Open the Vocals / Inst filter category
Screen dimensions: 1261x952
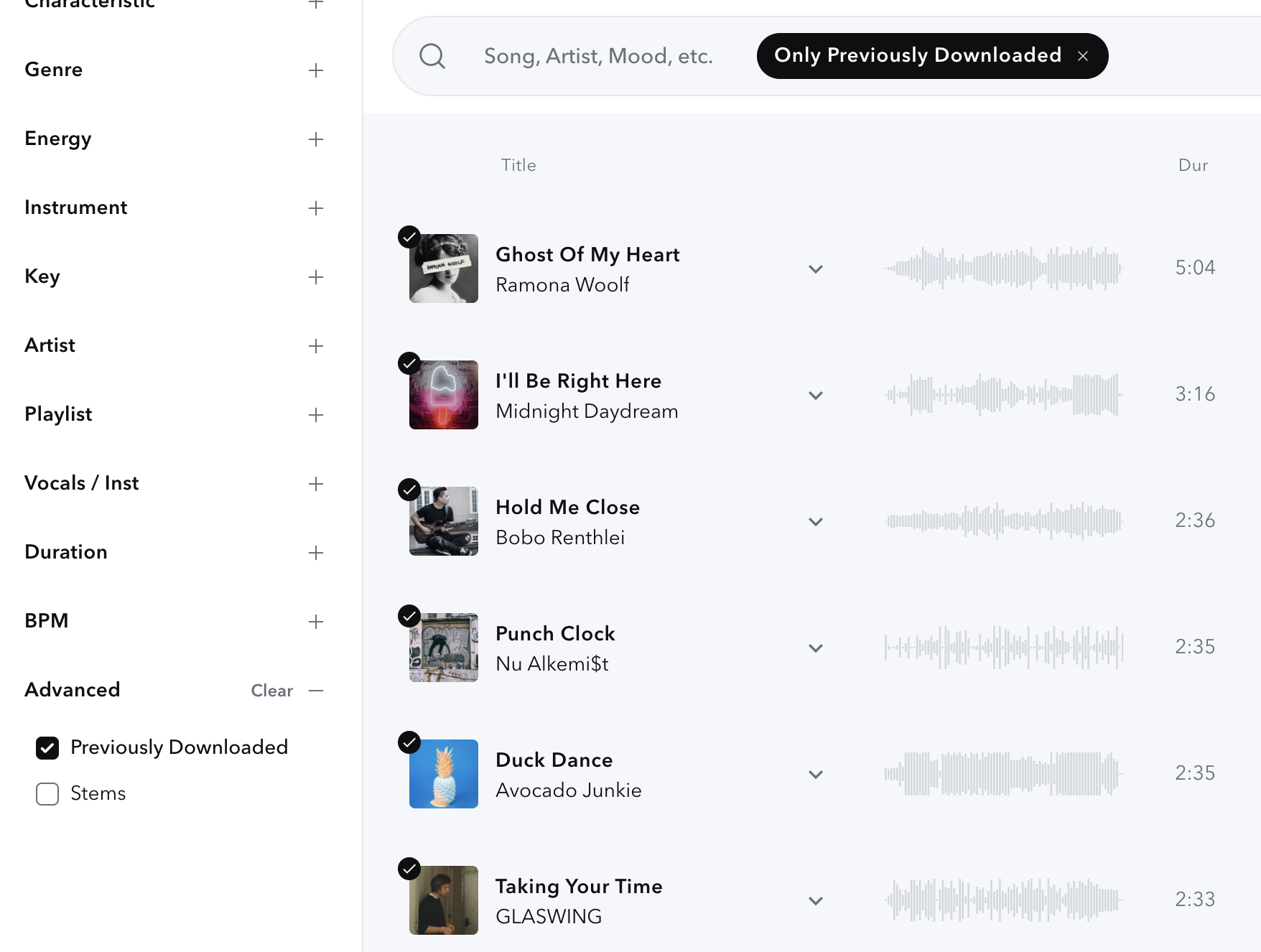[x=175, y=483]
